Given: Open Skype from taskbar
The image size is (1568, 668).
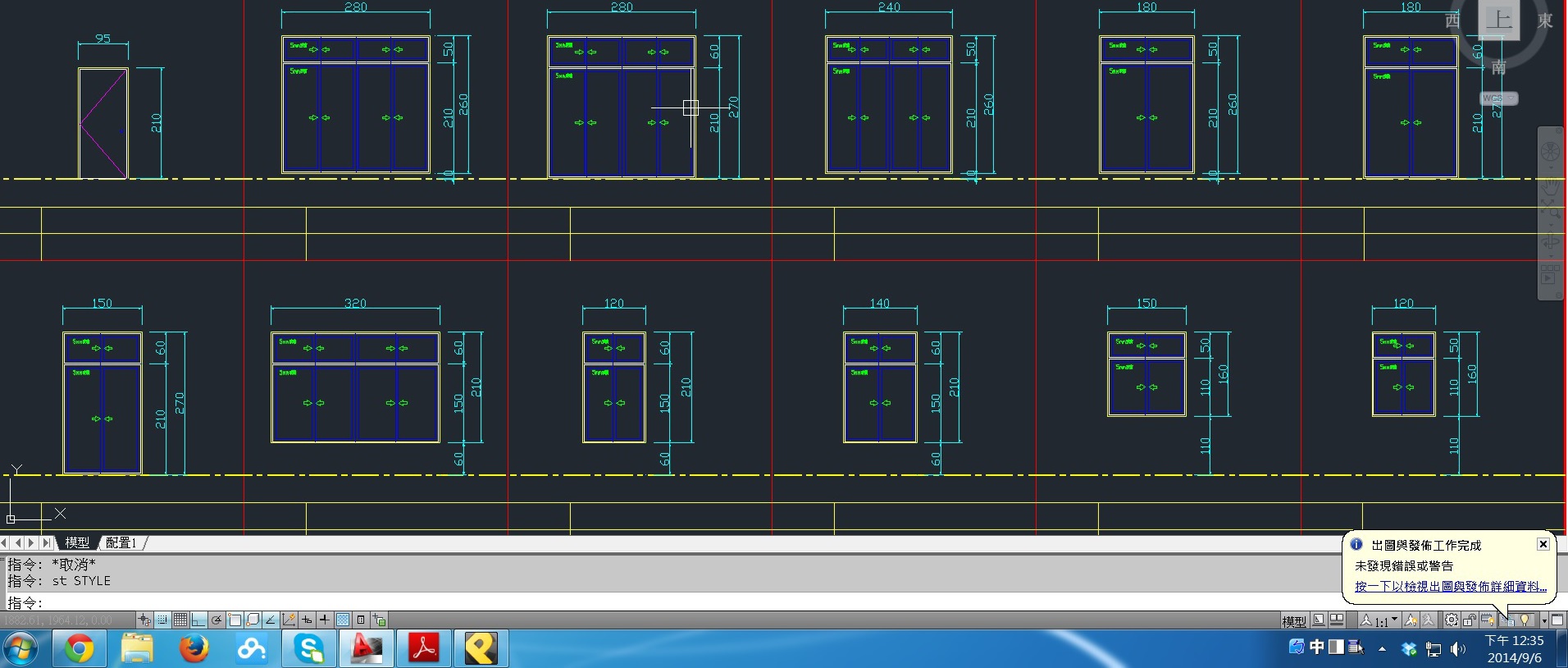Looking at the screenshot, I should [309, 649].
